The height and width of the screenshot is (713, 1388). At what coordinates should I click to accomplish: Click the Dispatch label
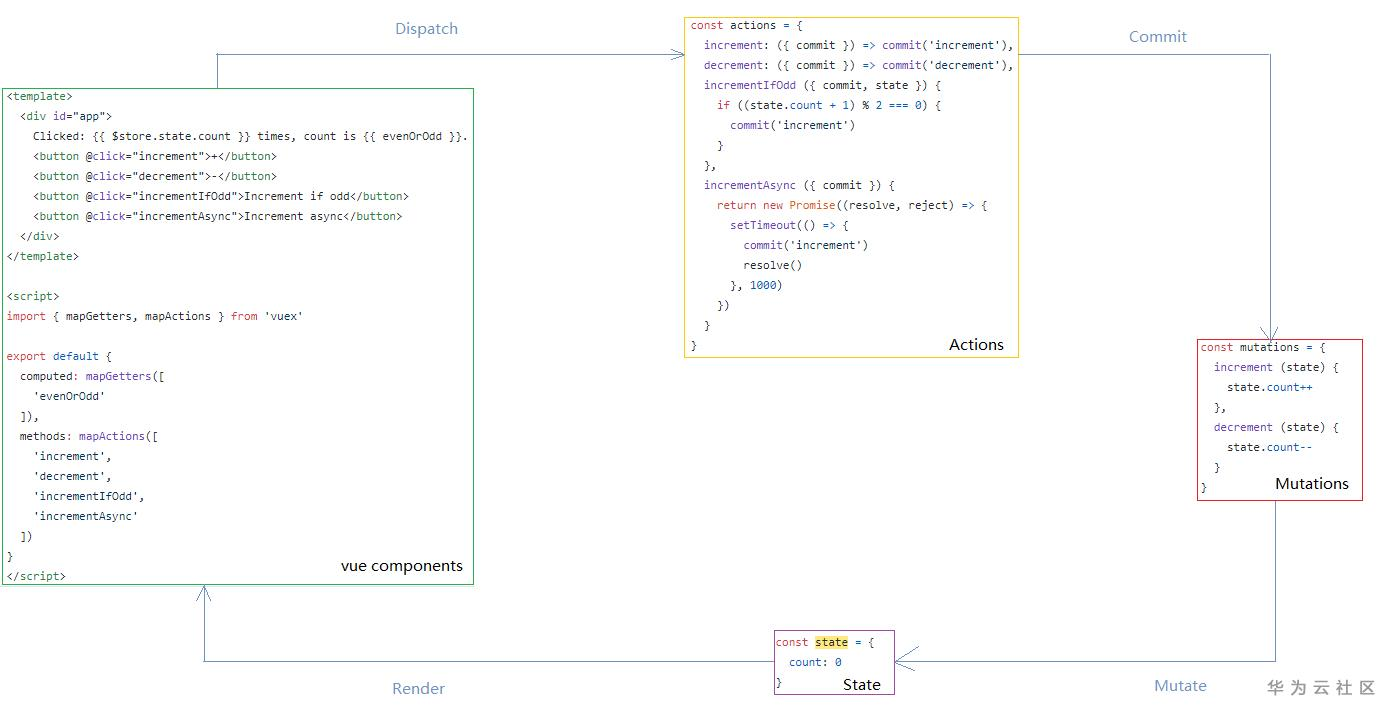426,29
